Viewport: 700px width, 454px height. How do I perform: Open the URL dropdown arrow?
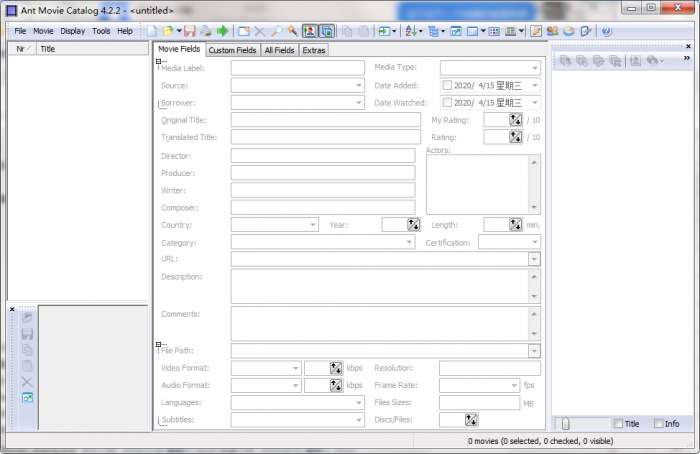(x=534, y=259)
